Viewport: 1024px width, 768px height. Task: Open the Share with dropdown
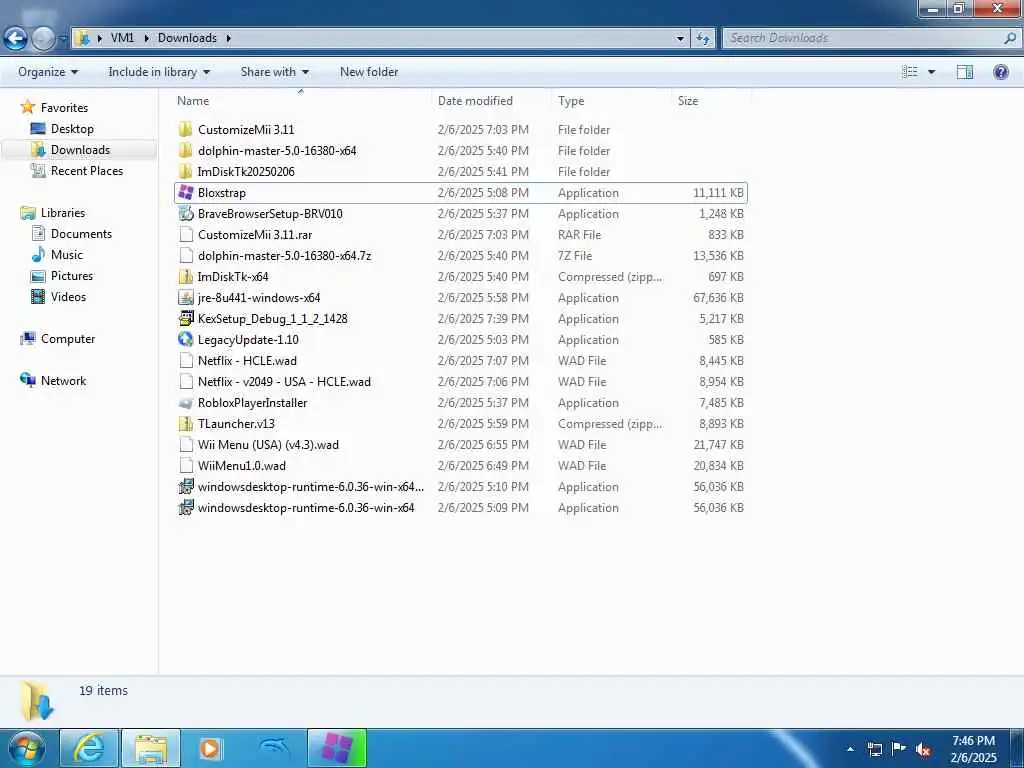click(x=274, y=72)
